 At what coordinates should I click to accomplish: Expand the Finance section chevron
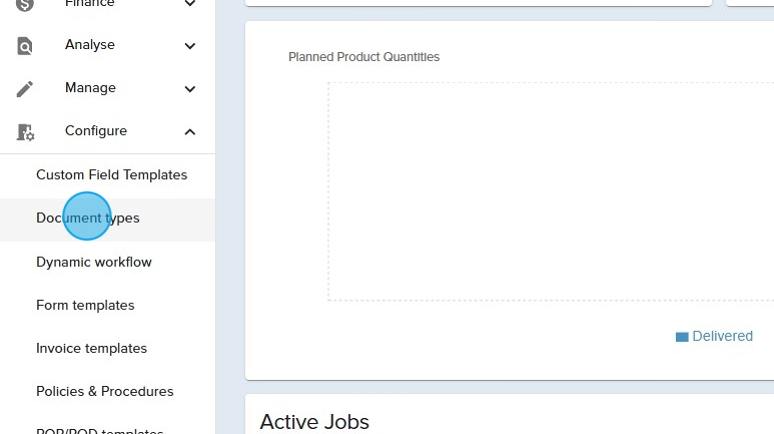[x=190, y=4]
